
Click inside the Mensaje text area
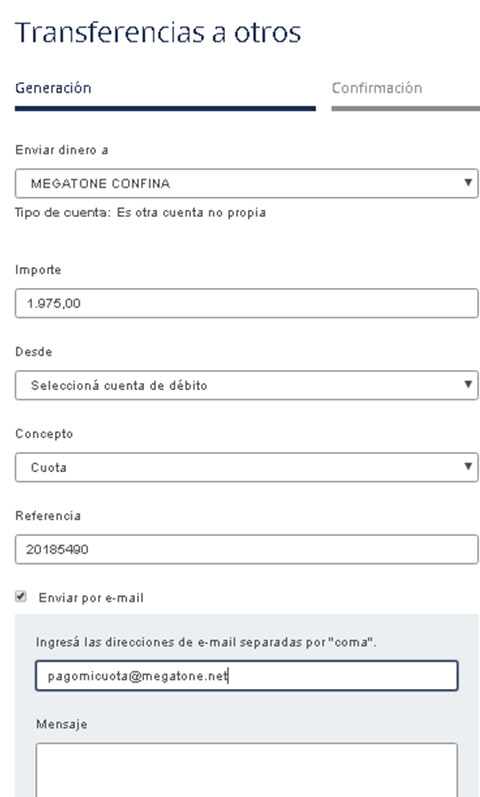[x=247, y=770]
